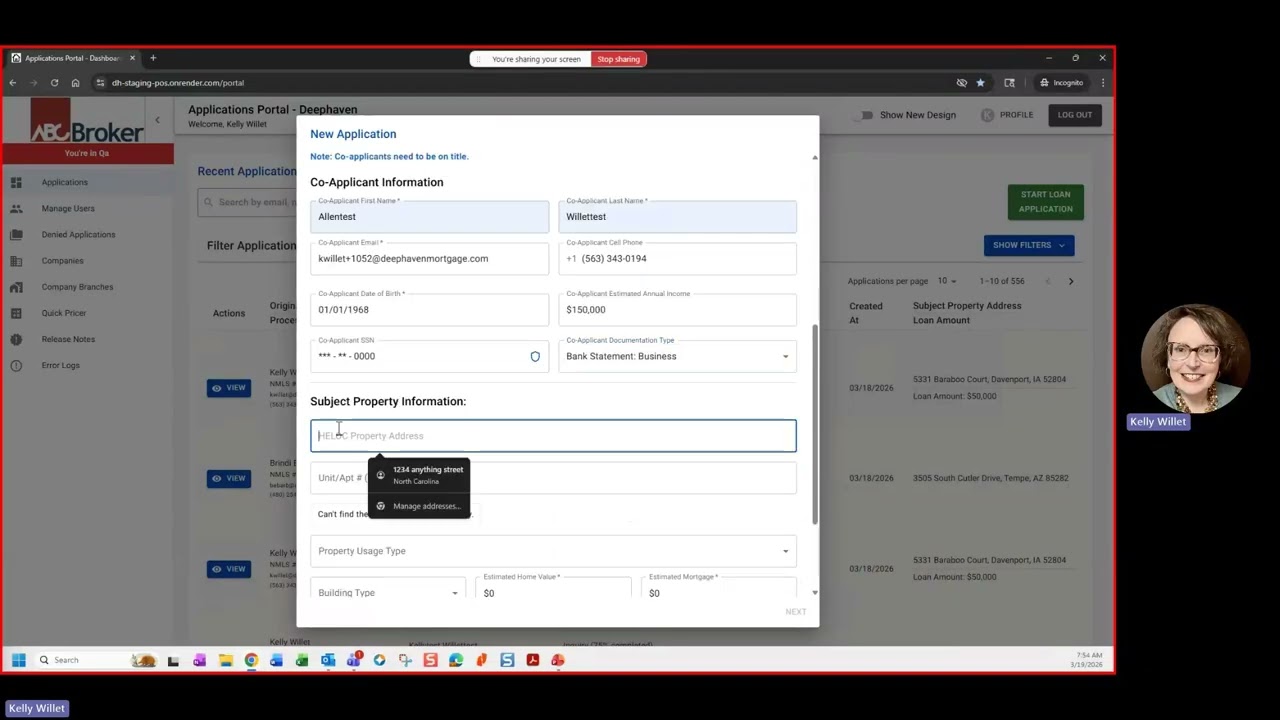Open Adobe Acrobat from the taskbar
Viewport: 1280px width, 720px height.
(x=533, y=660)
